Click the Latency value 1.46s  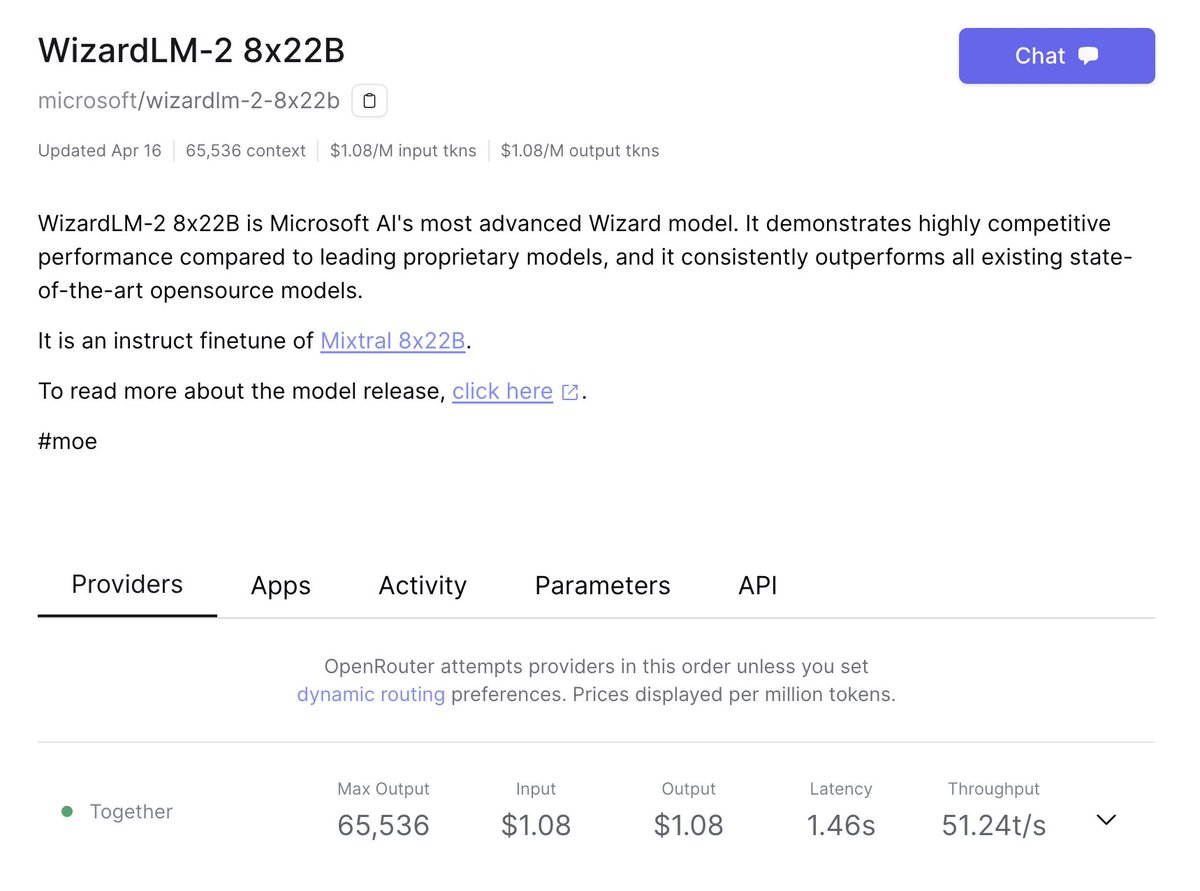(x=841, y=825)
